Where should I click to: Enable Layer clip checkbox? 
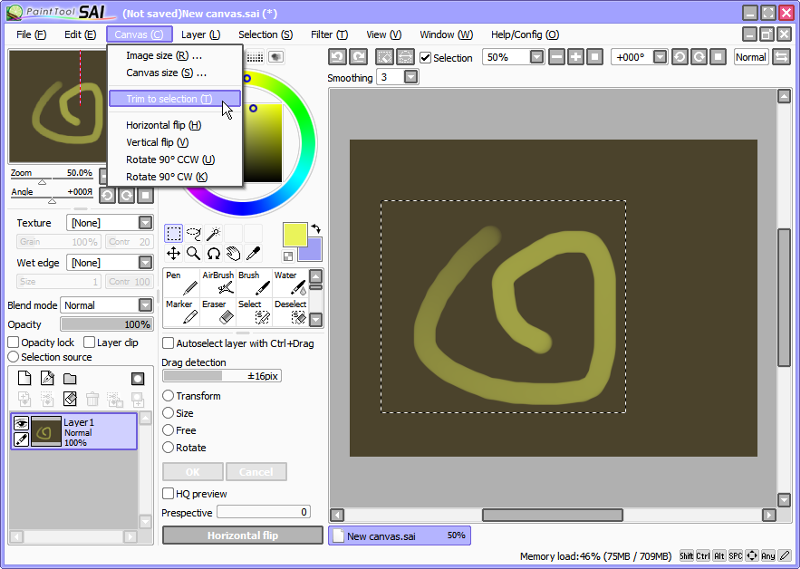[89, 342]
